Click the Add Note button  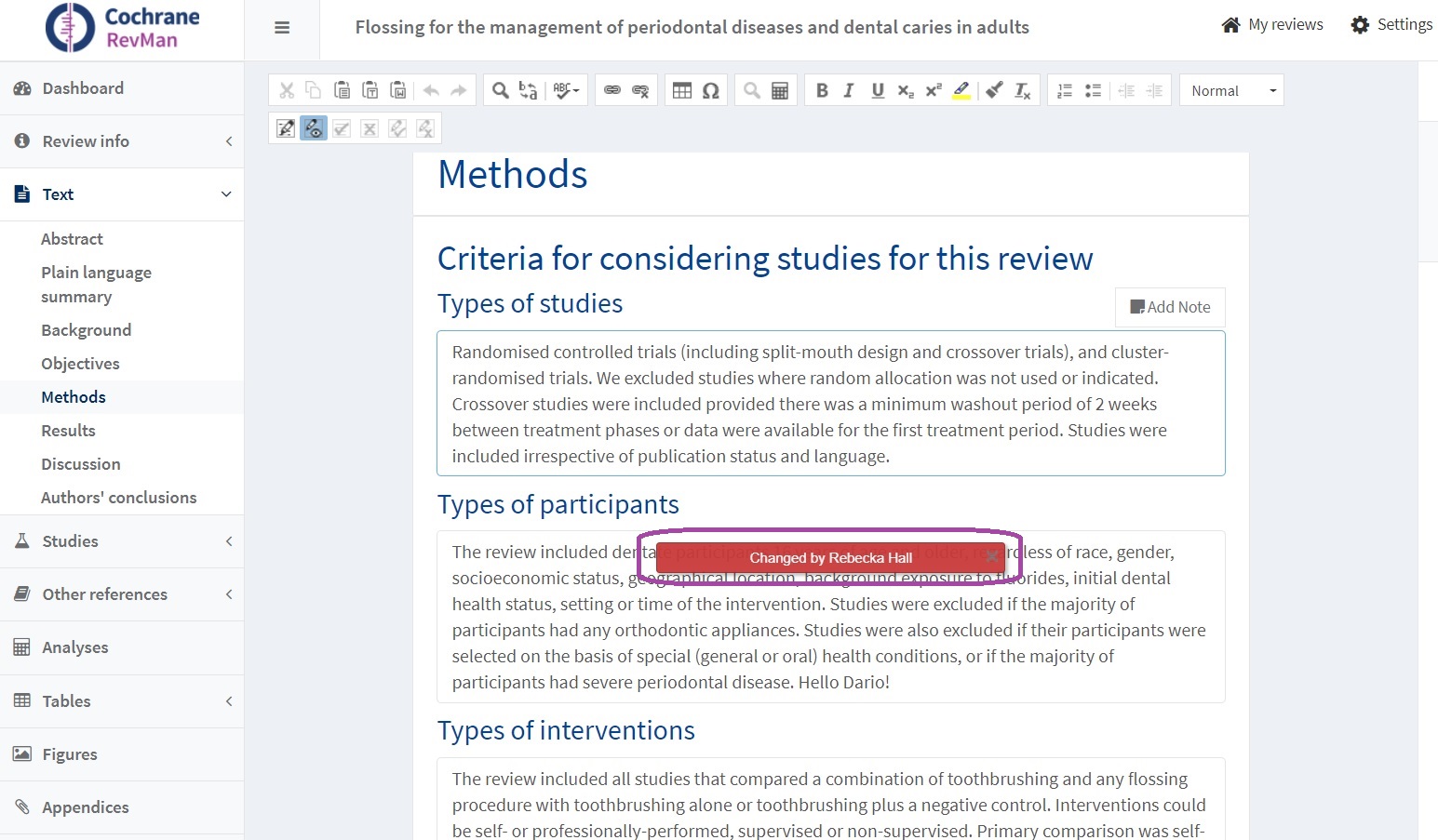click(x=1170, y=307)
